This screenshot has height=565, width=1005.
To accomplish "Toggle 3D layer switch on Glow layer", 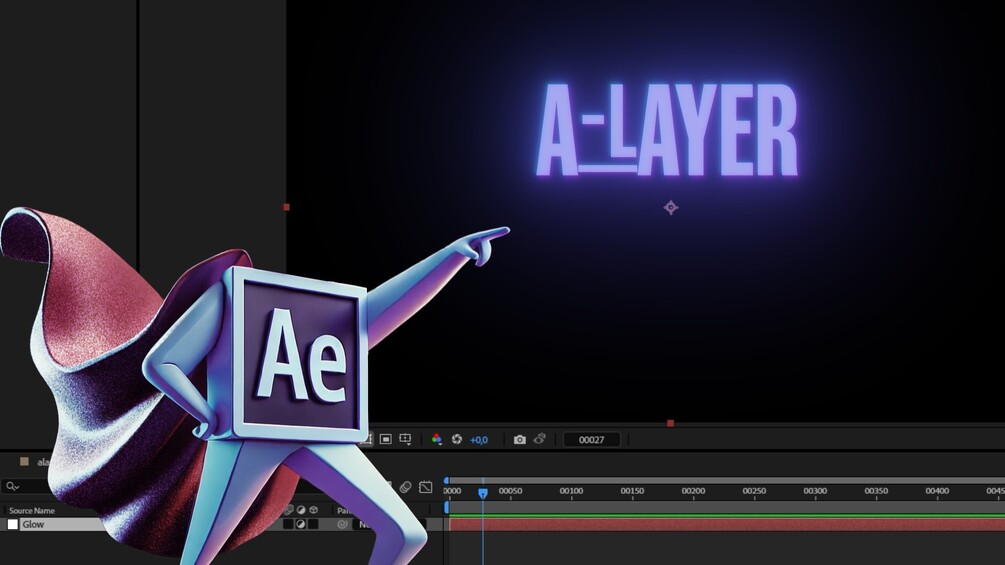I will 313,524.
